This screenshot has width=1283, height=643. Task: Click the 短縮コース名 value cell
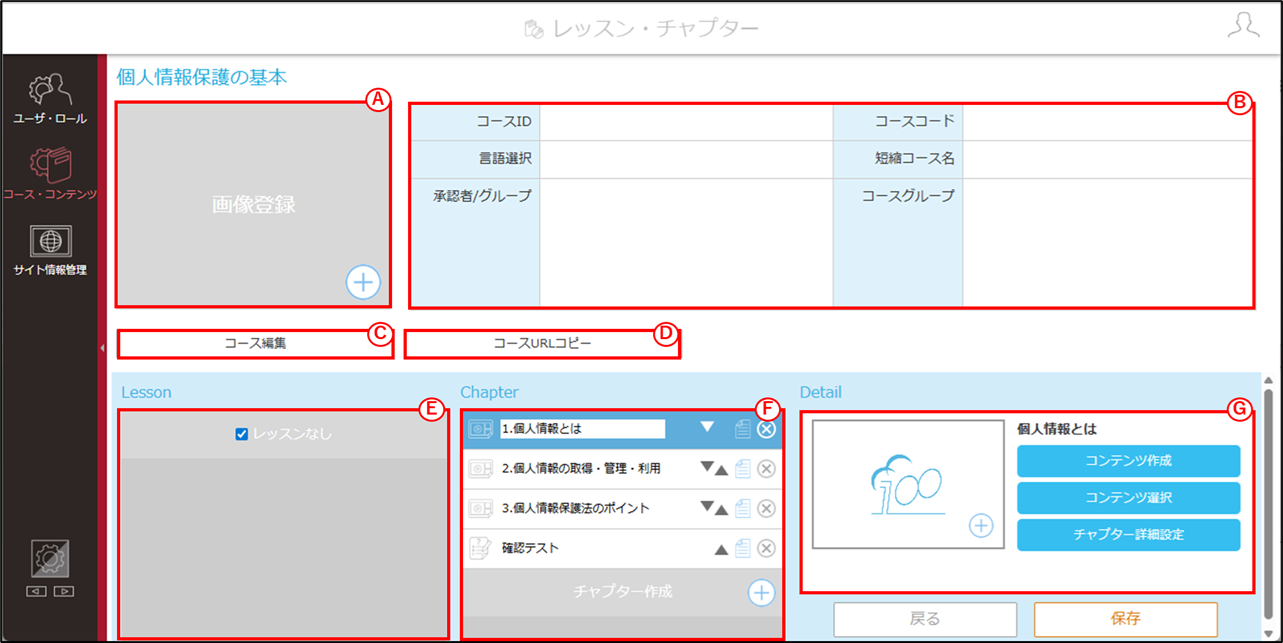[x=1106, y=158]
